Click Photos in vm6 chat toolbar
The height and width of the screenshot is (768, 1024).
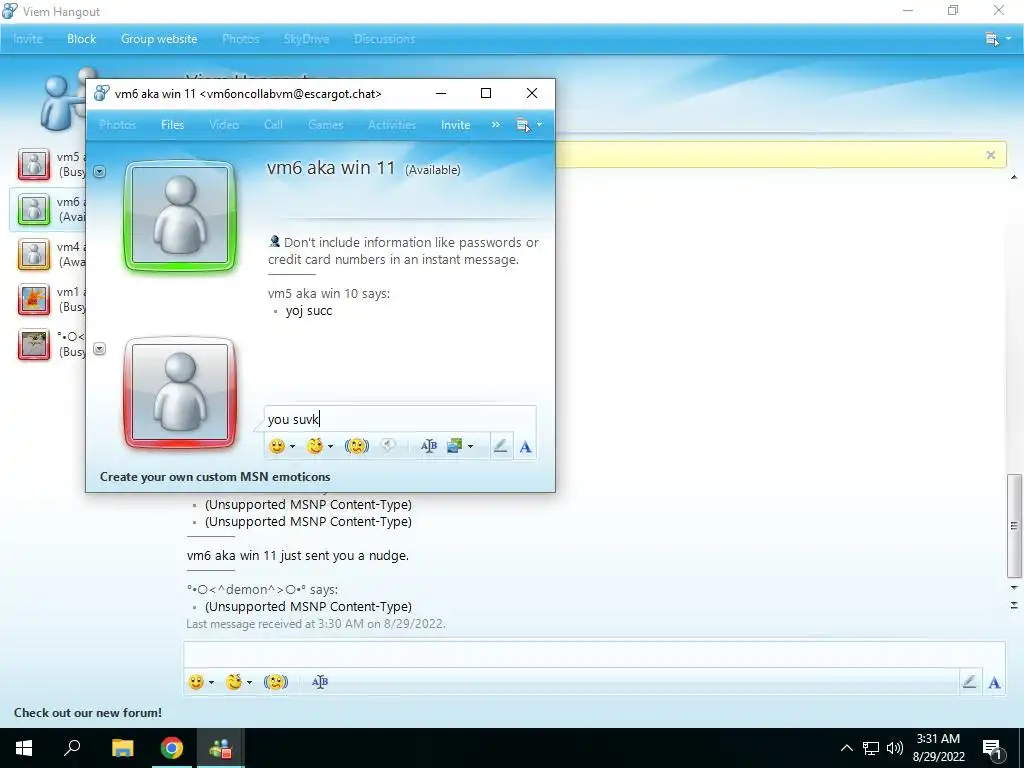click(x=118, y=125)
